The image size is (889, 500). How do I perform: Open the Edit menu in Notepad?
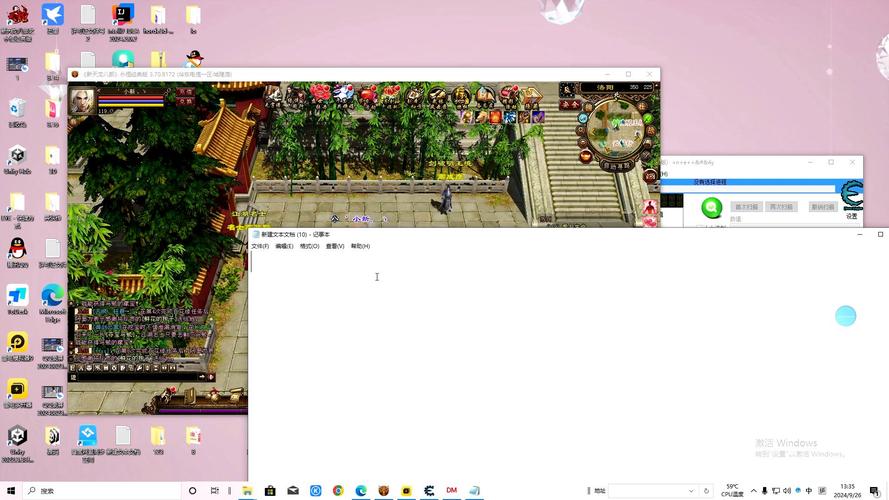point(284,246)
